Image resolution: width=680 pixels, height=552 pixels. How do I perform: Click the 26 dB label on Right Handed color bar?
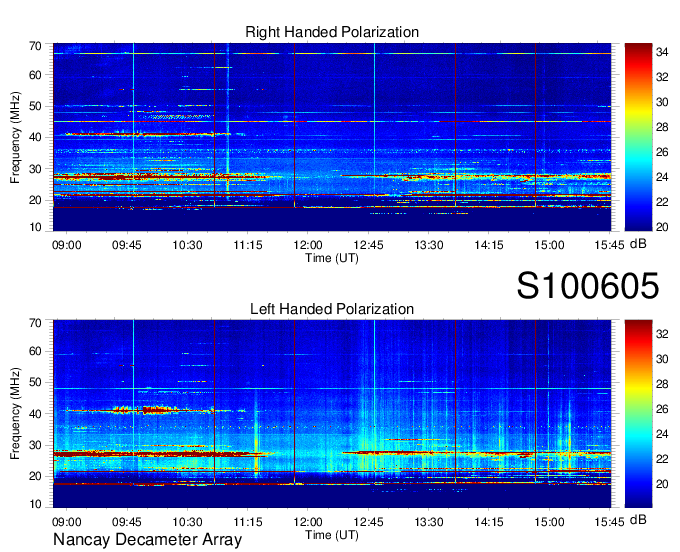click(662, 152)
